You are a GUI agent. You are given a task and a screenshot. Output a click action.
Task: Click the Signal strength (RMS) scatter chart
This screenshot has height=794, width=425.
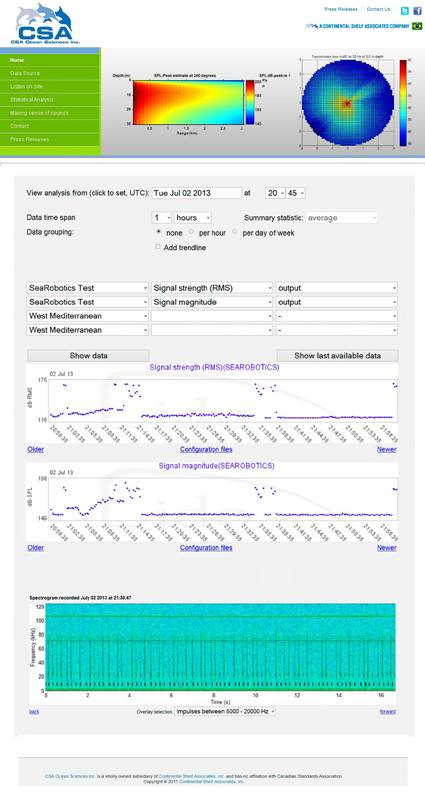tap(212, 404)
